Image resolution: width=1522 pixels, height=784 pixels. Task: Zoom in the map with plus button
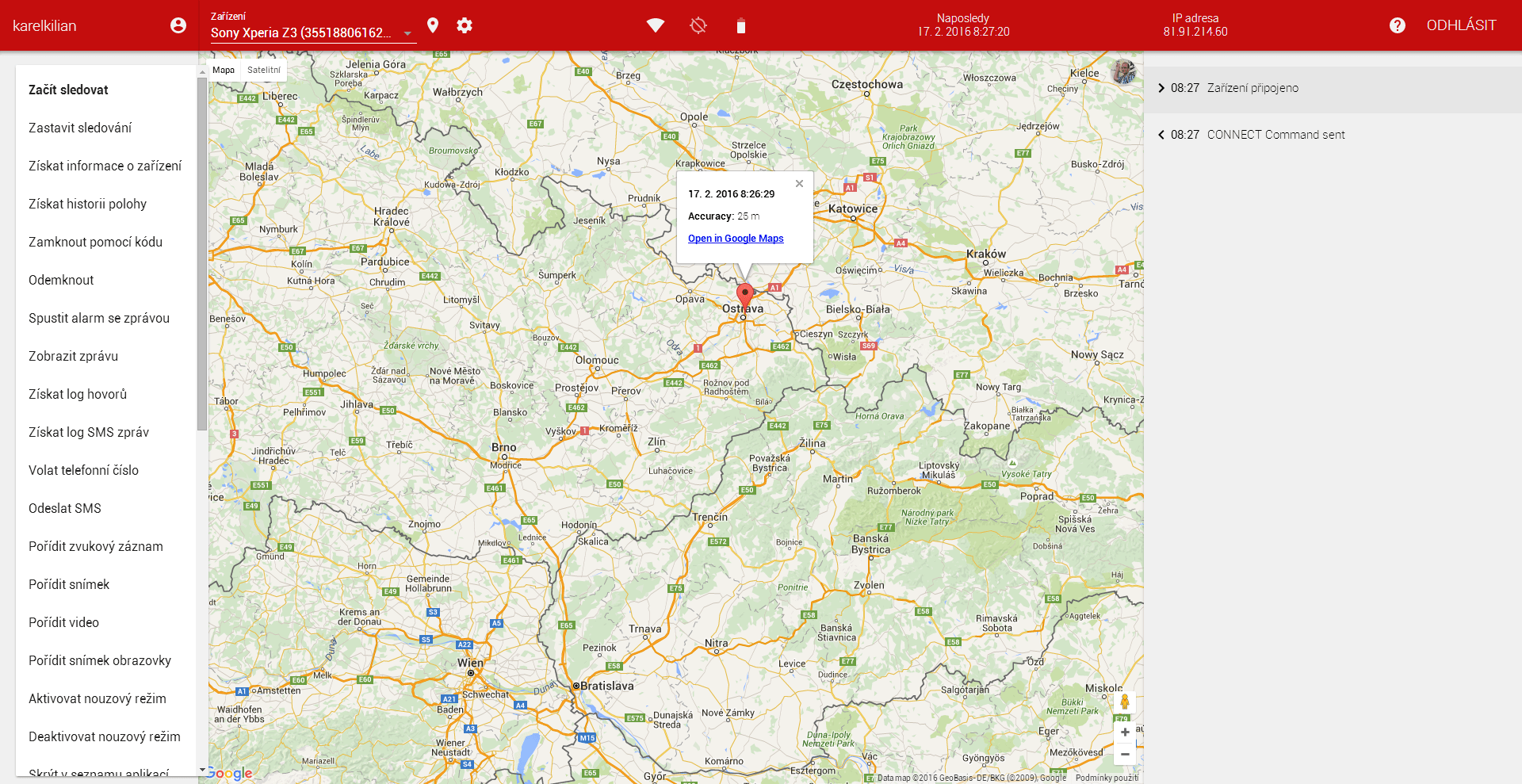pos(1124,732)
